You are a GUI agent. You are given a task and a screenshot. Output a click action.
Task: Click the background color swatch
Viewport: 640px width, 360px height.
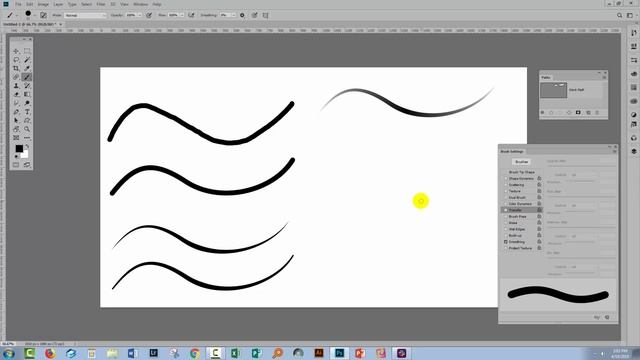(x=25, y=155)
